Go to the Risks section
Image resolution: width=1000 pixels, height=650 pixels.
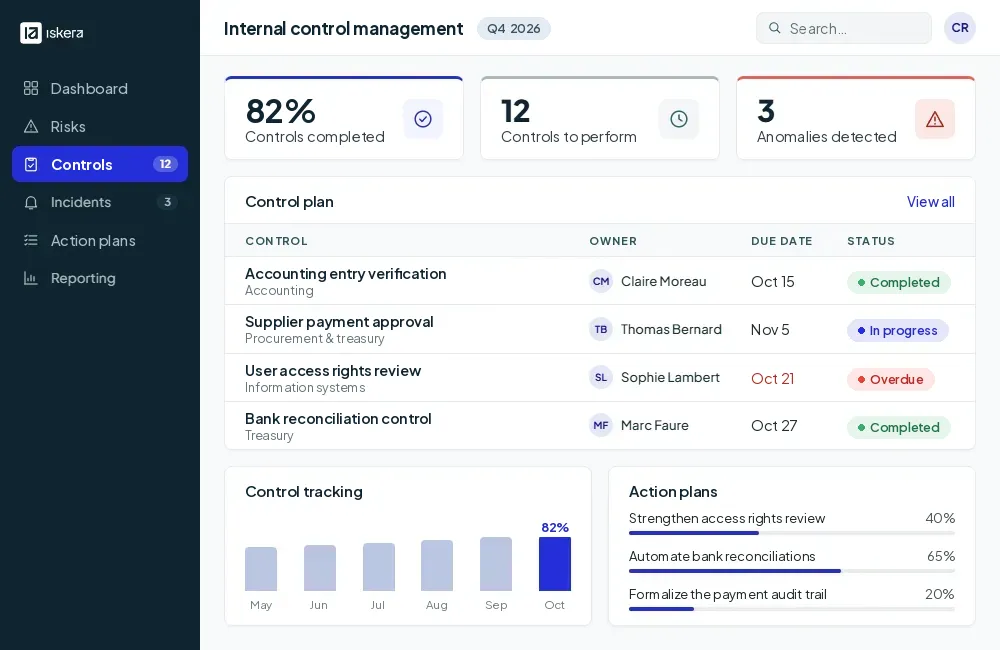pyautogui.click(x=100, y=126)
